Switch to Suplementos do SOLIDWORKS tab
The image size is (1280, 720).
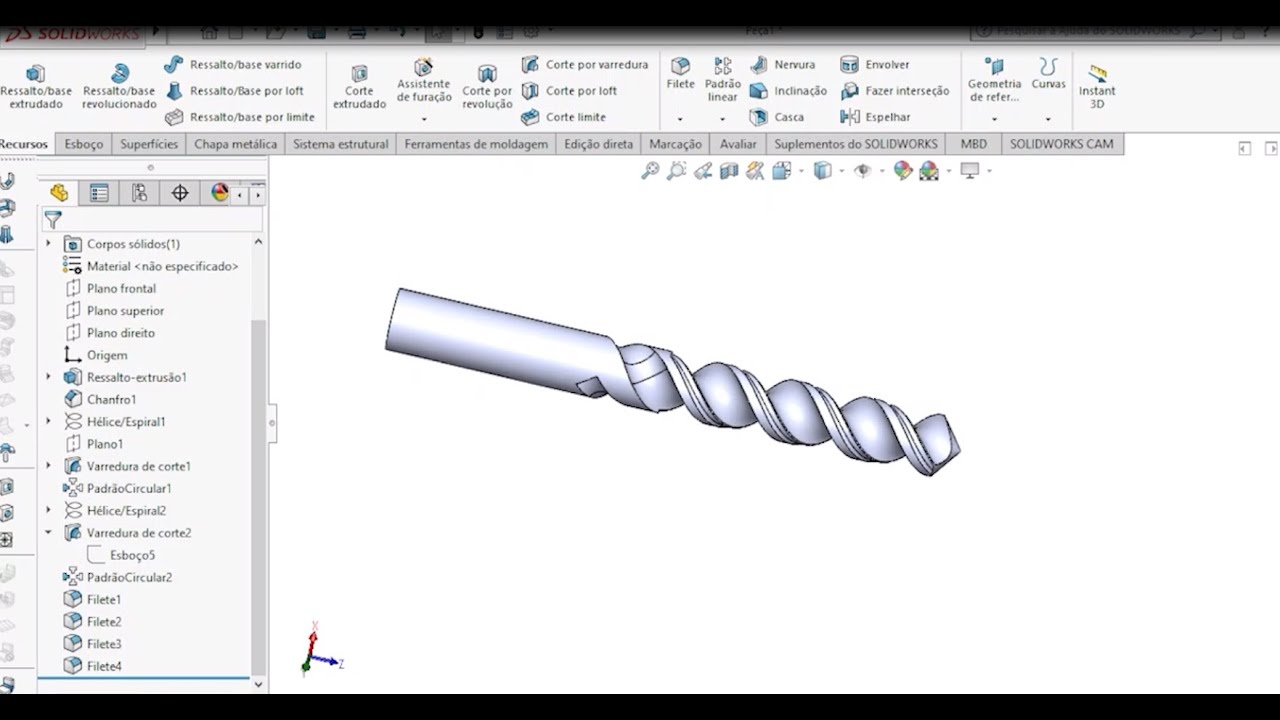(x=856, y=144)
